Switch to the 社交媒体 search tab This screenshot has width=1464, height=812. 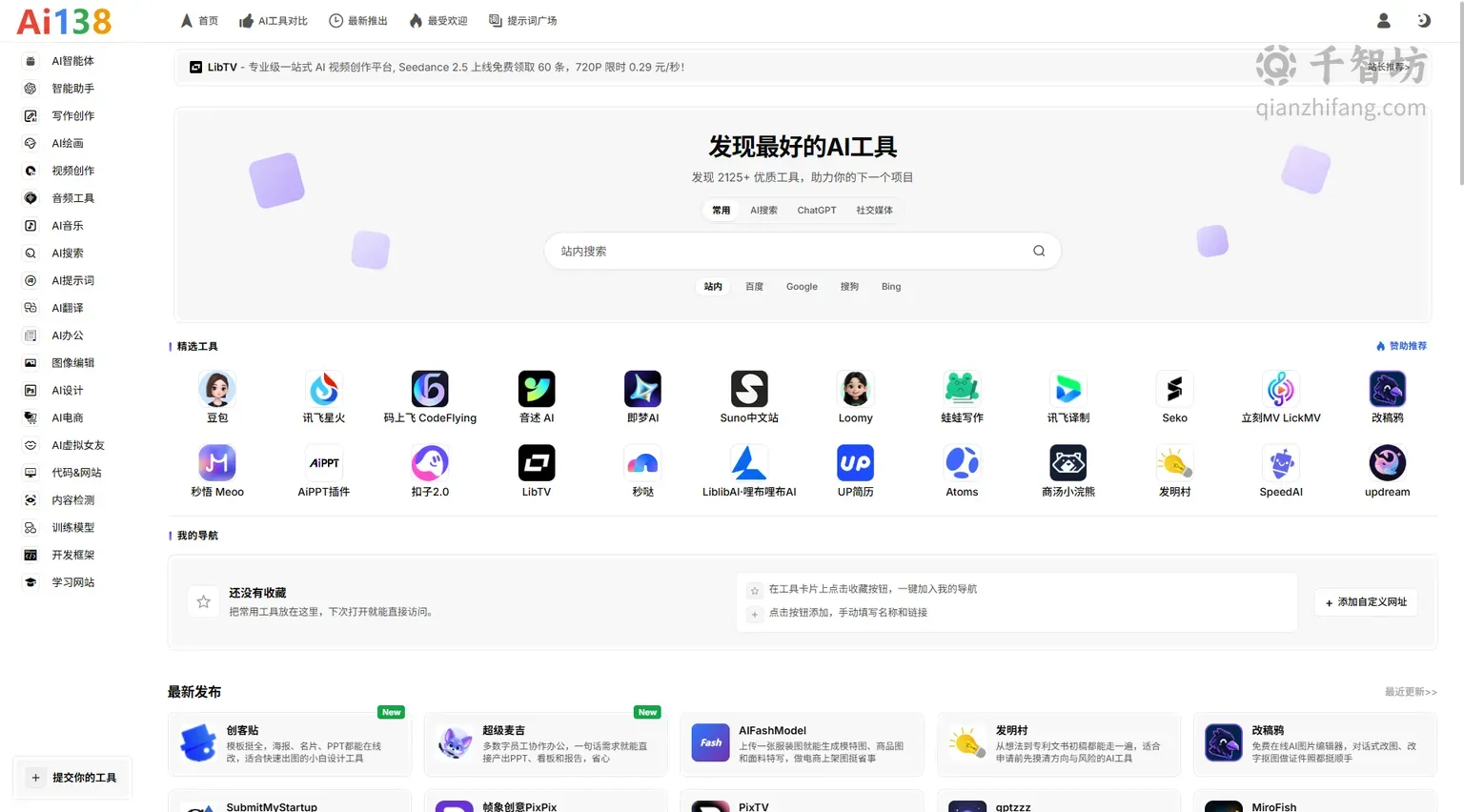pos(874,210)
